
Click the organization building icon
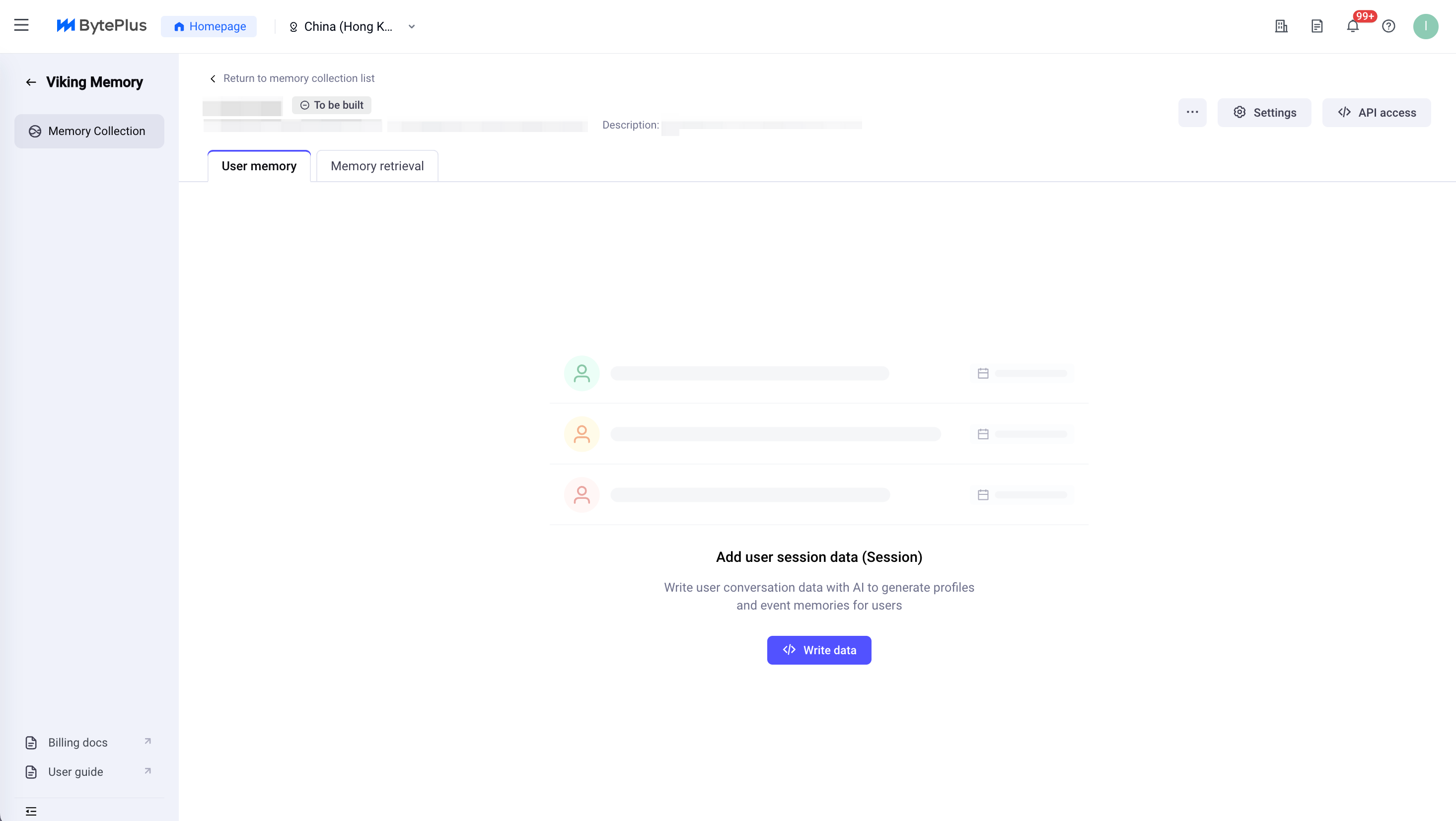tap(1281, 27)
